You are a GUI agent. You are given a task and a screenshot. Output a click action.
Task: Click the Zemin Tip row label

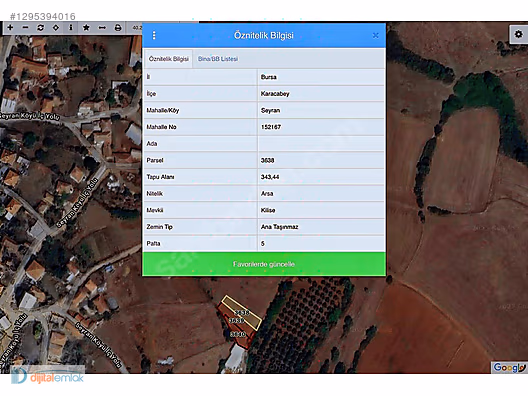[x=159, y=227]
